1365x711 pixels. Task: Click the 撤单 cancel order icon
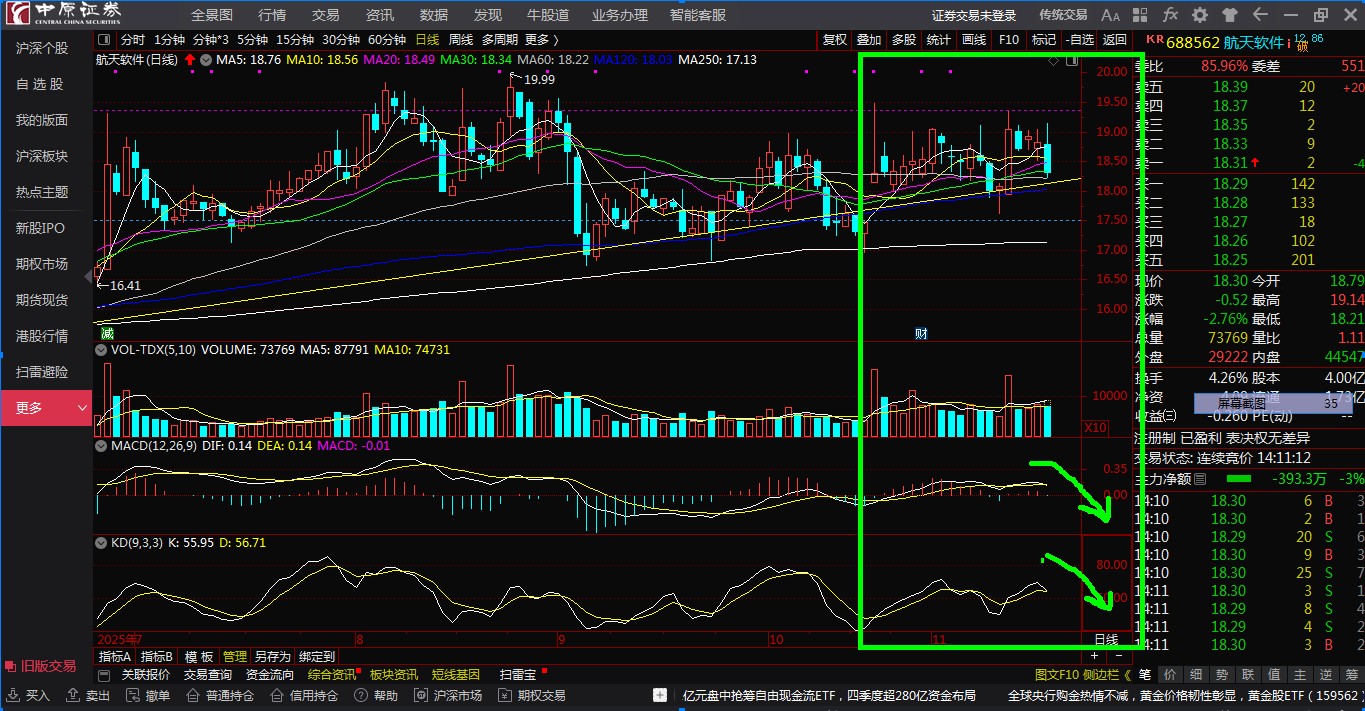[x=132, y=695]
